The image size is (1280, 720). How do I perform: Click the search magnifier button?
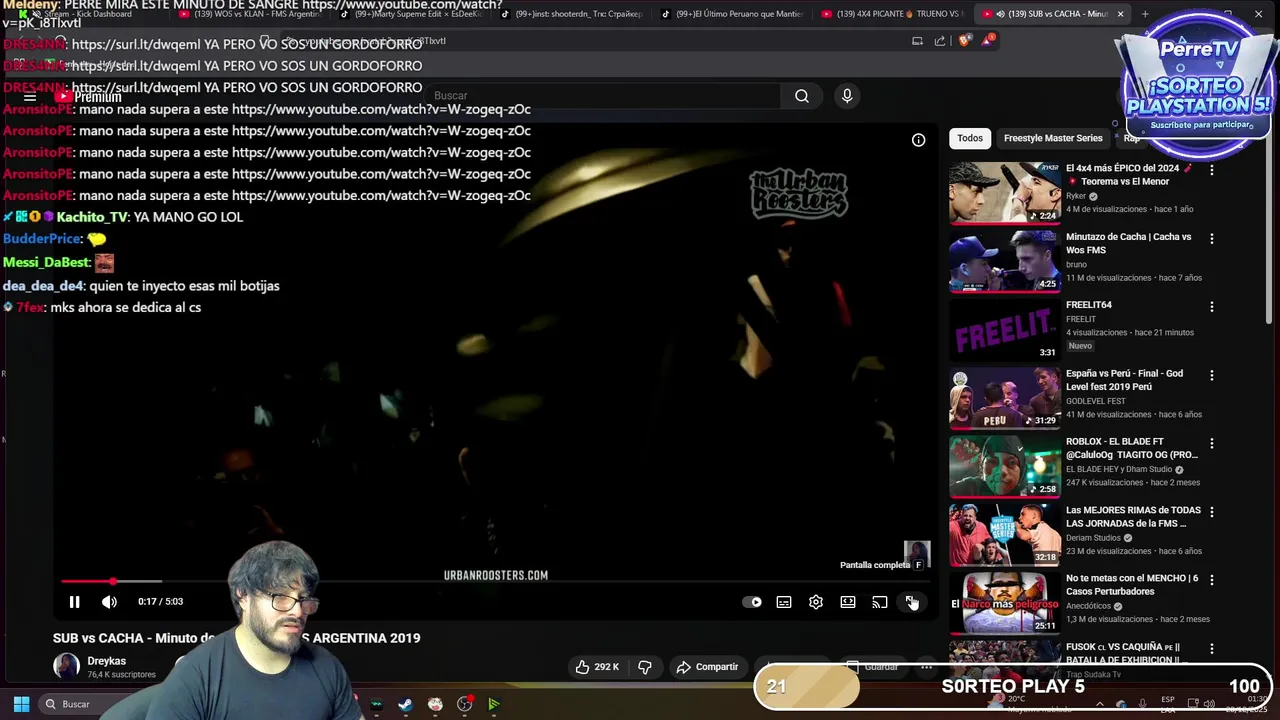[802, 96]
